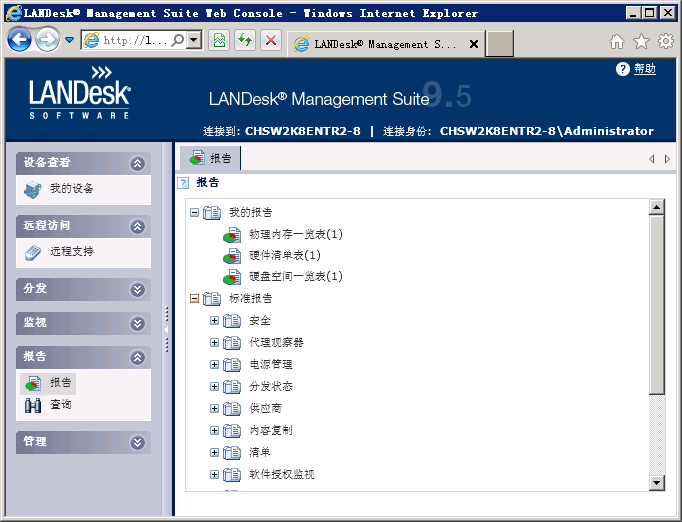The width and height of the screenshot is (682, 522).
Task: Expand the 内容复制 folder node
Action: 214,430
